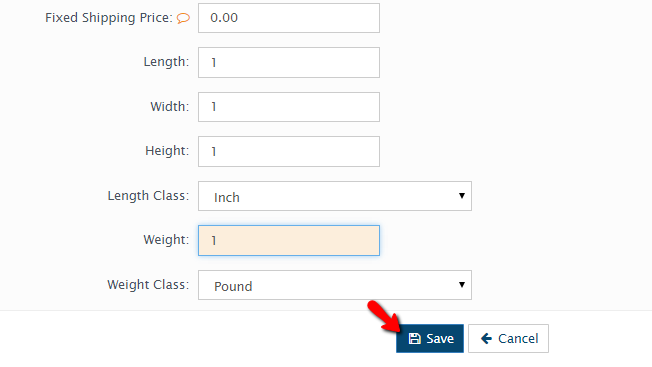The height and width of the screenshot is (367, 652).
Task: Click the highlighted Weight input box
Action: click(x=289, y=241)
